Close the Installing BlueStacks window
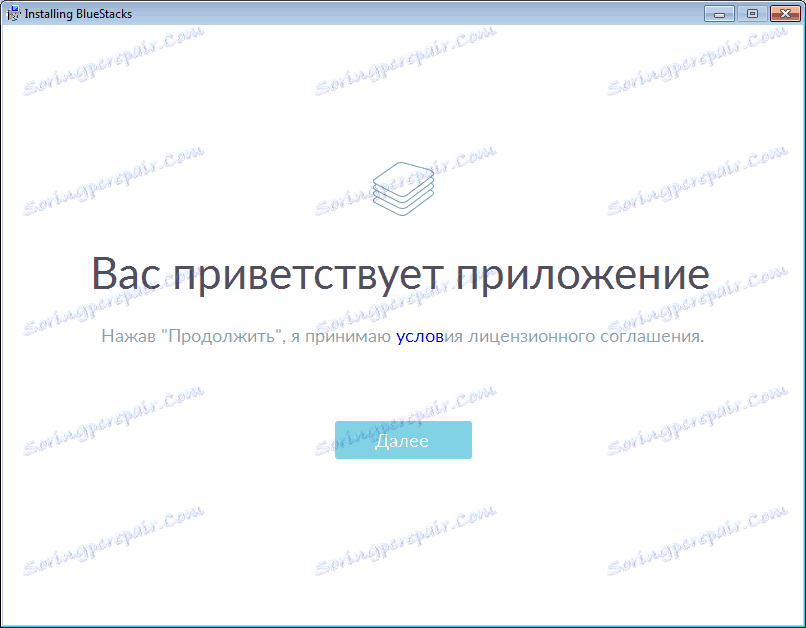This screenshot has width=806, height=628. tap(785, 14)
